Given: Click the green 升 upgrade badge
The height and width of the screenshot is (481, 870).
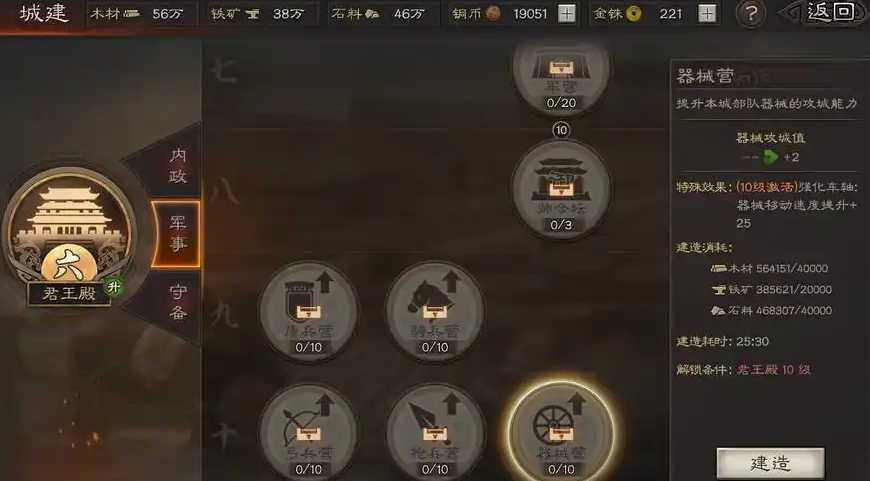Looking at the screenshot, I should [114, 287].
